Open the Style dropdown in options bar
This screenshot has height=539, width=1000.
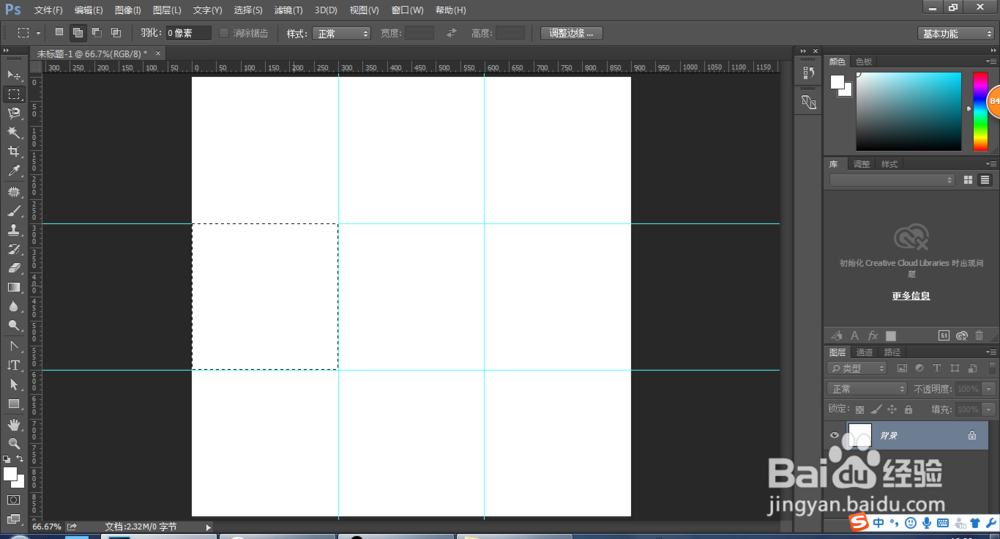click(x=341, y=33)
